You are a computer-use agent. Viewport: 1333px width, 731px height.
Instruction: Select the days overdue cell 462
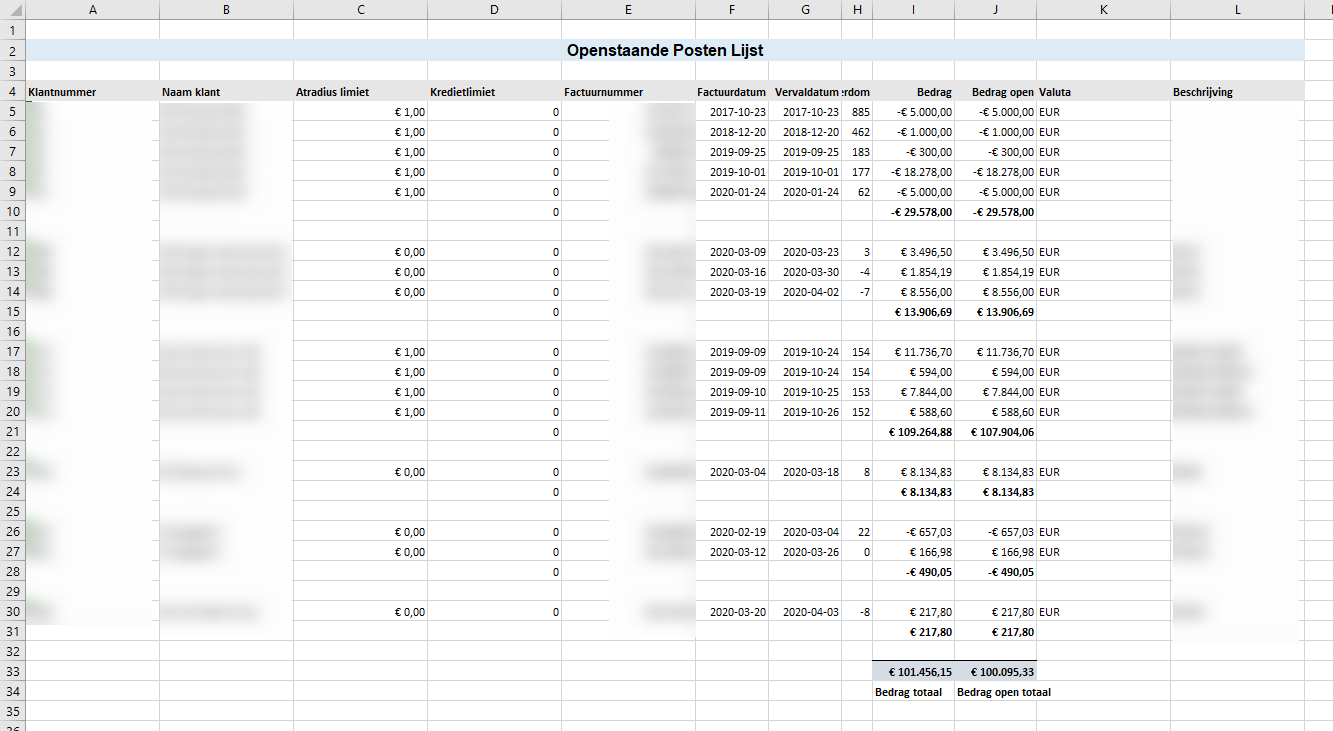tap(857, 131)
